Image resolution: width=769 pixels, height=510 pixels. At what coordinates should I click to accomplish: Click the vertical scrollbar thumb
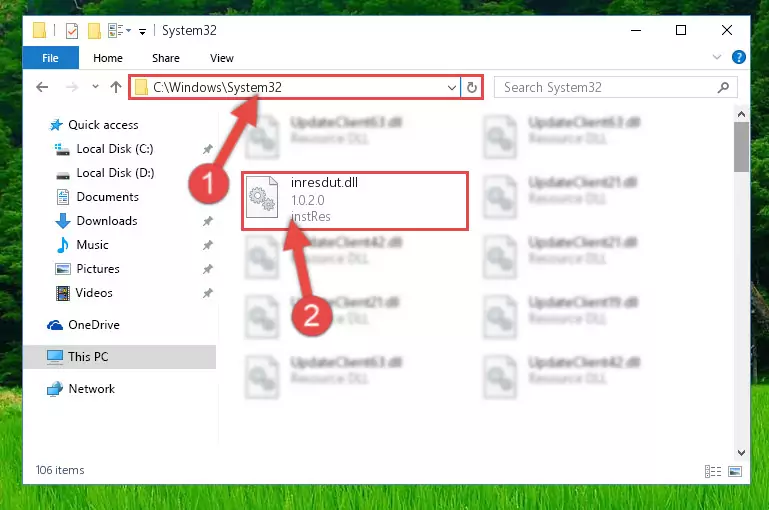(741, 147)
